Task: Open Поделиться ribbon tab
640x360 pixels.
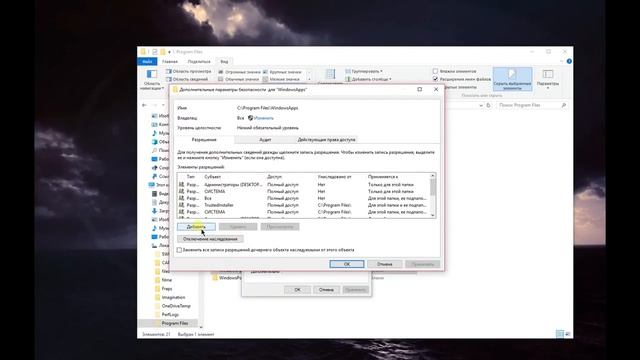Action: pyautogui.click(x=199, y=62)
